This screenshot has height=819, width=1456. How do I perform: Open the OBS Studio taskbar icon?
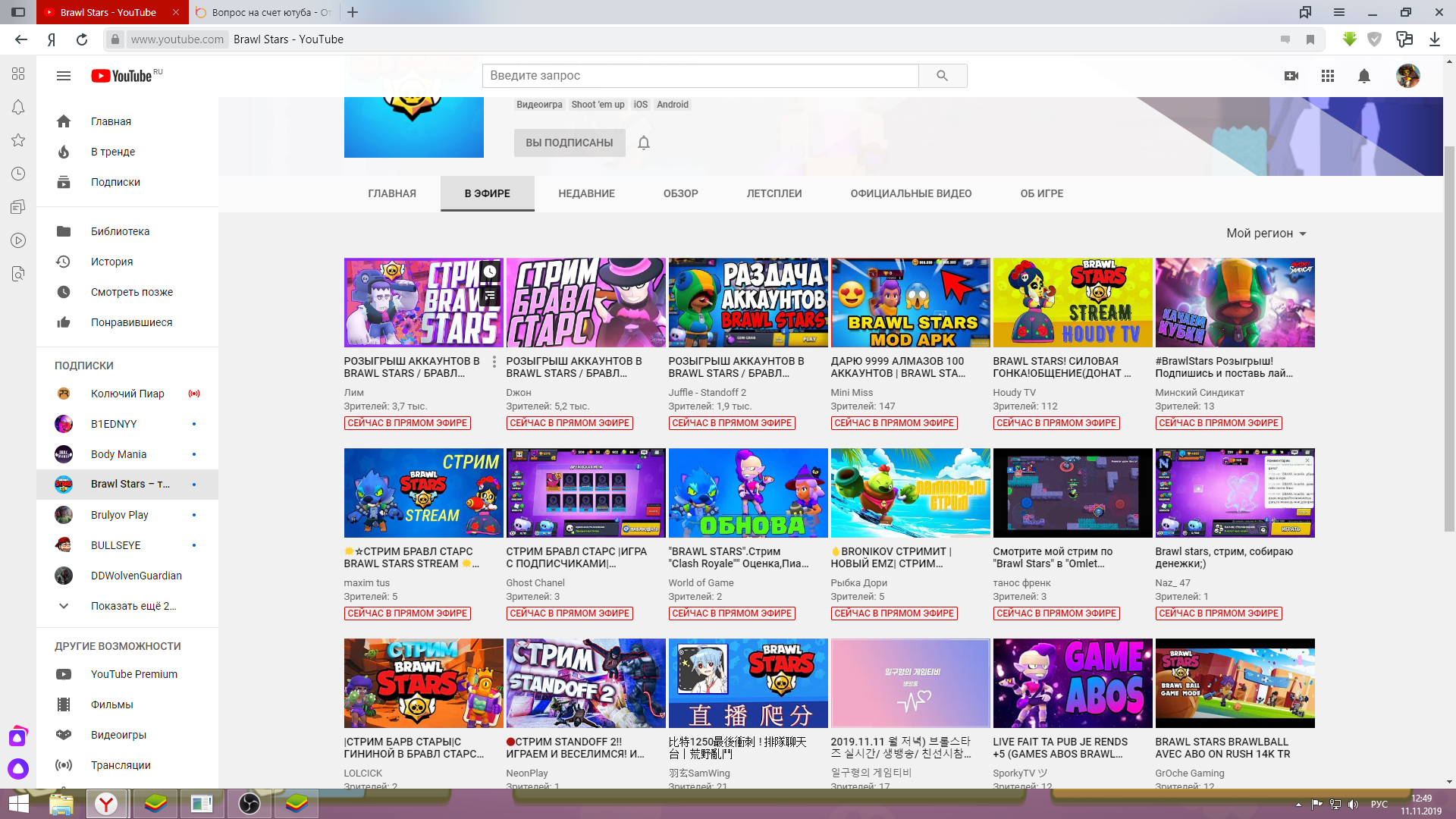(249, 803)
